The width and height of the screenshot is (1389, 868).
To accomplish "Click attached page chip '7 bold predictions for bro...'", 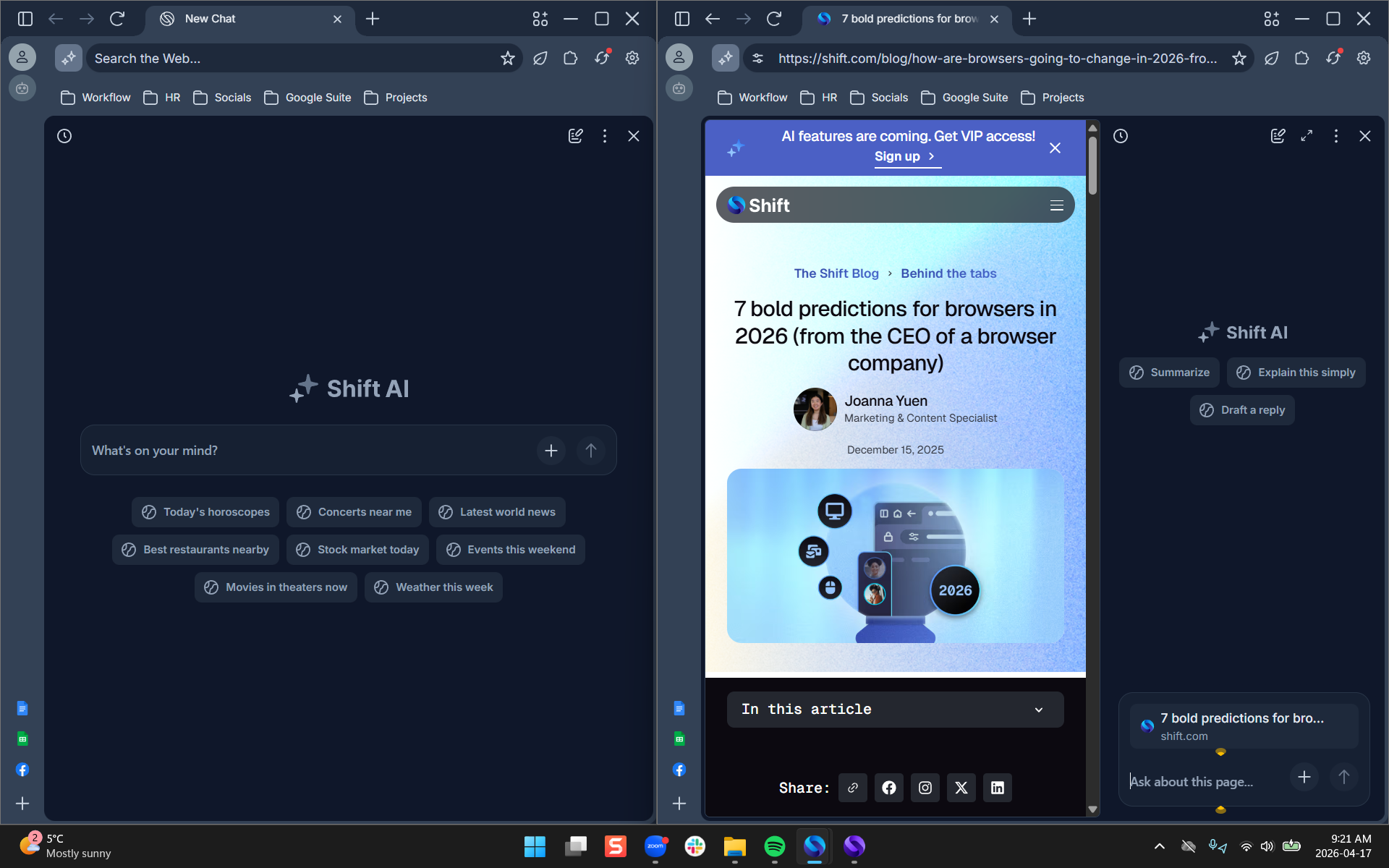I will point(1244,726).
